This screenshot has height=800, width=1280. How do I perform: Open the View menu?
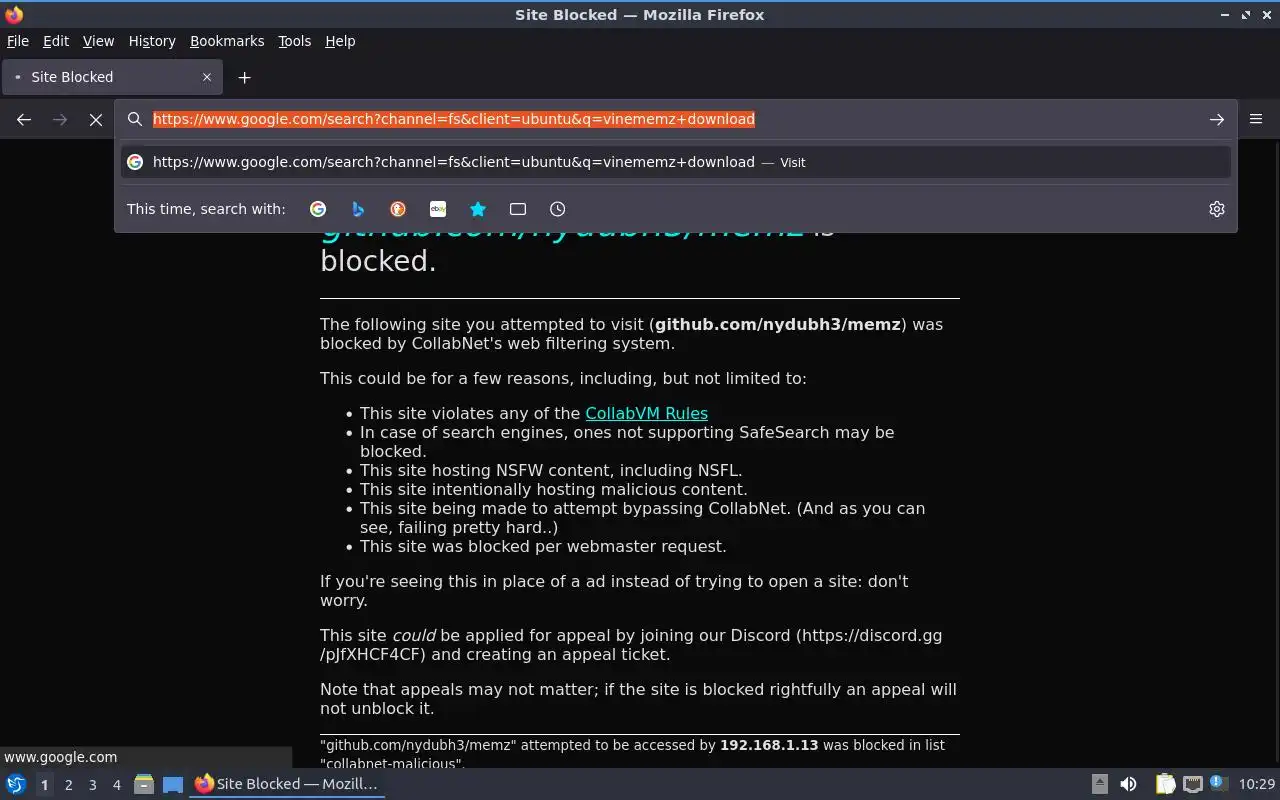98,41
